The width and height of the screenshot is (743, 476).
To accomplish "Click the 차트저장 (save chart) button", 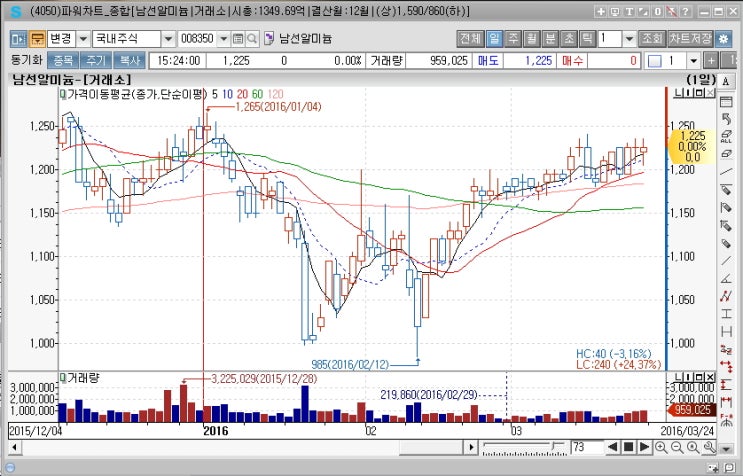I will 690,38.
